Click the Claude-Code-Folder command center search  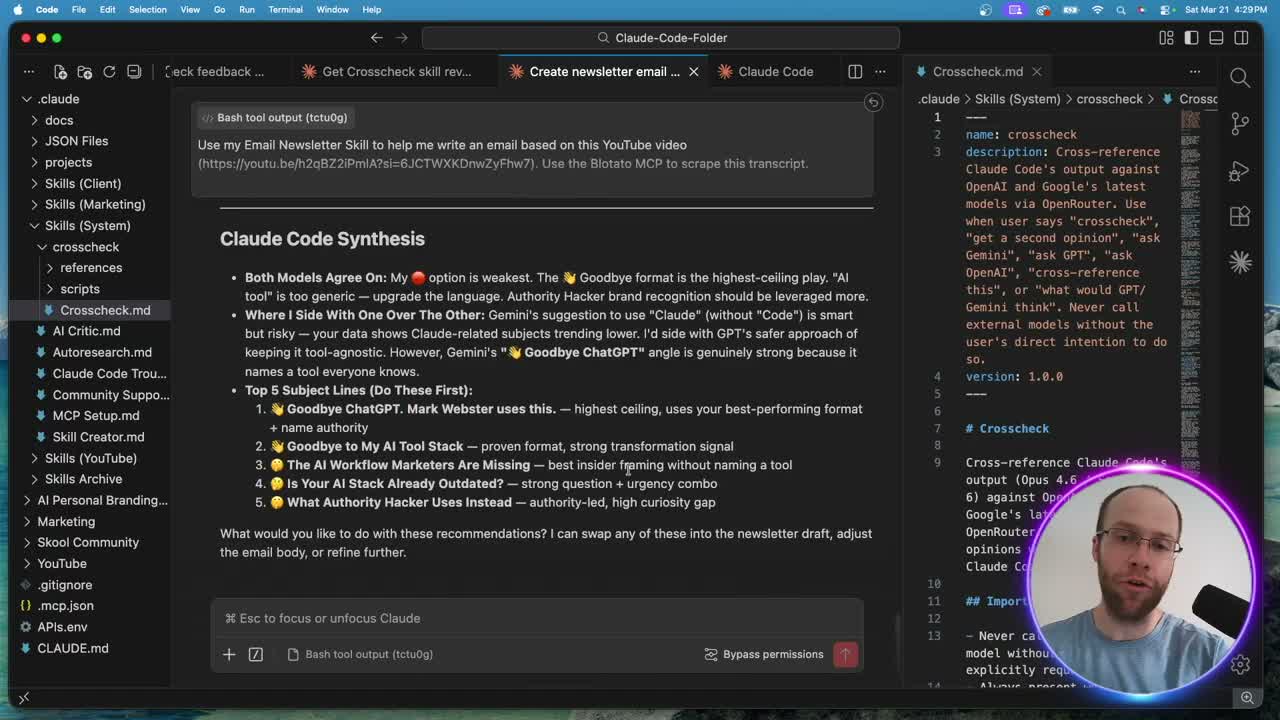point(661,38)
